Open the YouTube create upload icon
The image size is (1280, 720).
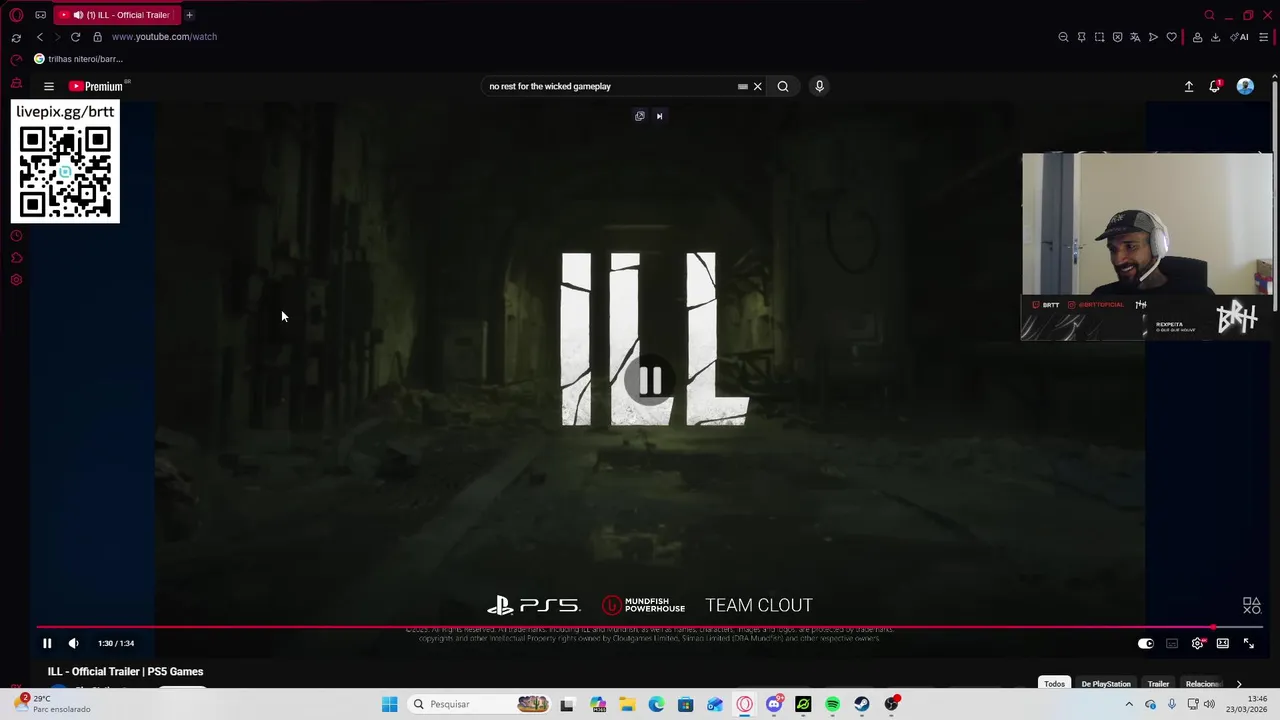tap(1189, 86)
